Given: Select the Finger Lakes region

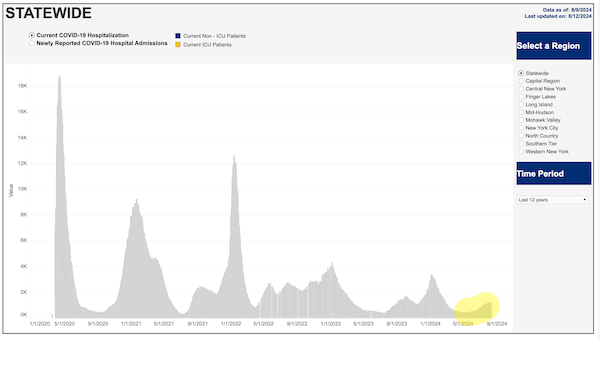Looking at the screenshot, I should 521,96.
